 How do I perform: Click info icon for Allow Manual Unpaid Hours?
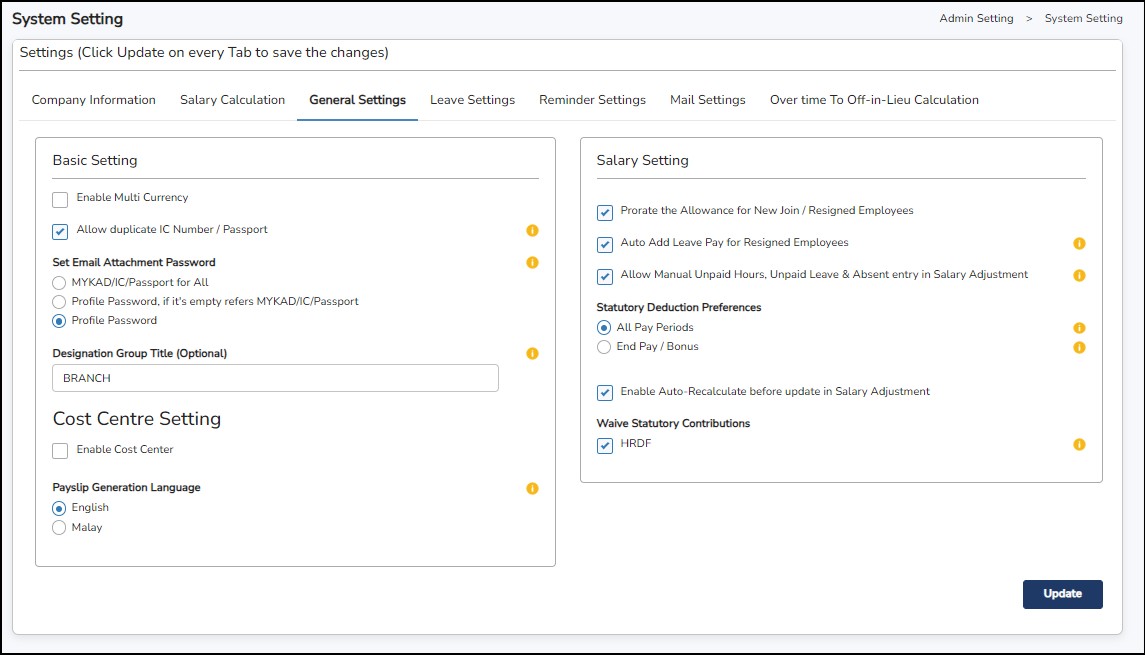(x=1079, y=275)
